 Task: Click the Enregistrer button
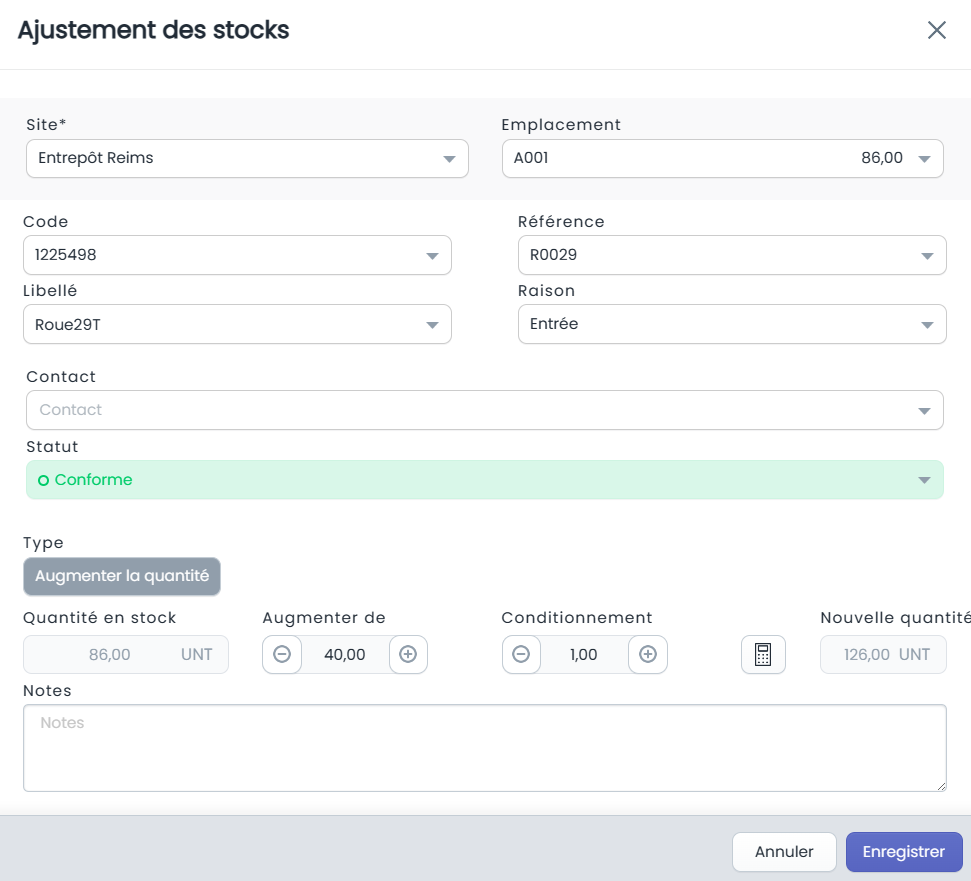[x=904, y=852]
